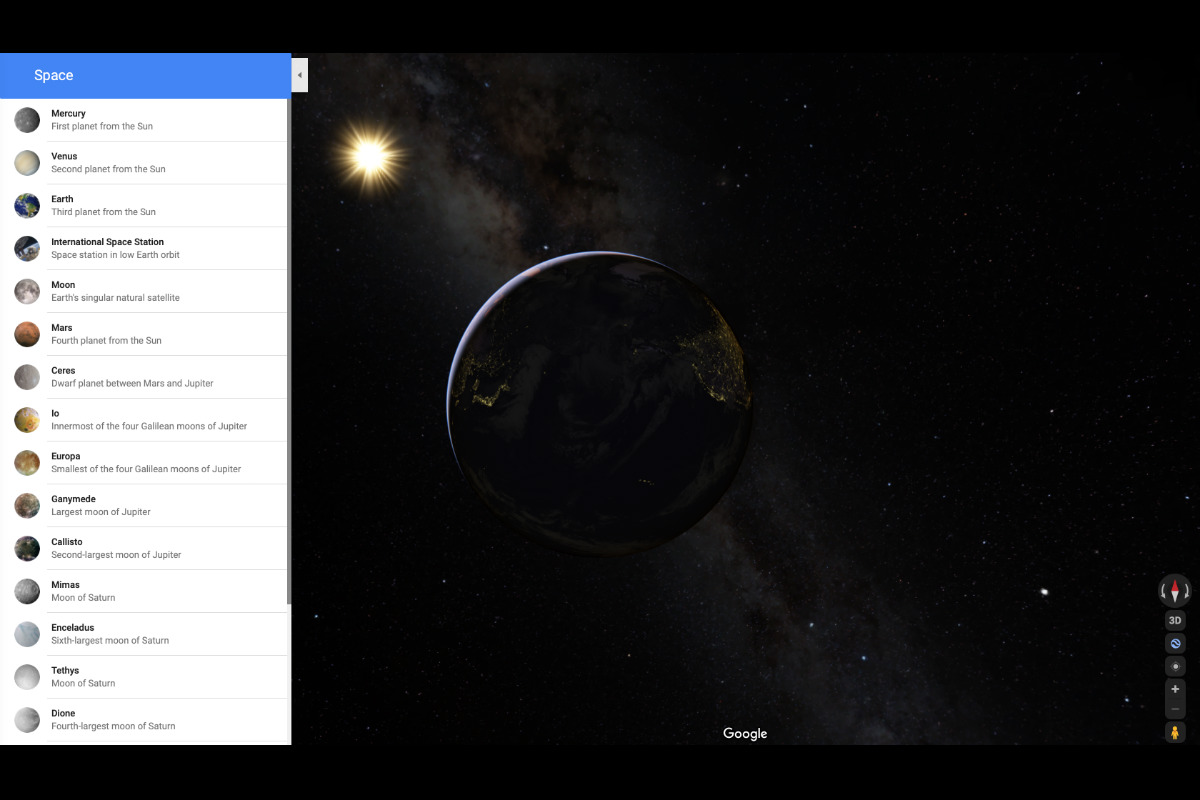This screenshot has height=800, width=1200.
Task: Click International Space Station icon
Action: point(27,249)
